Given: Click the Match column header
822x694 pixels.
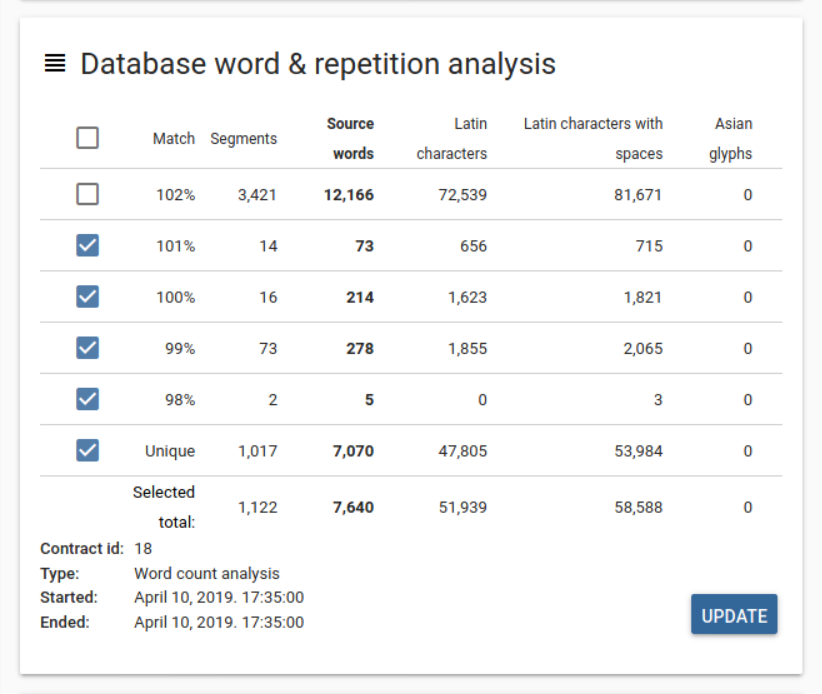Looking at the screenshot, I should (x=174, y=138).
